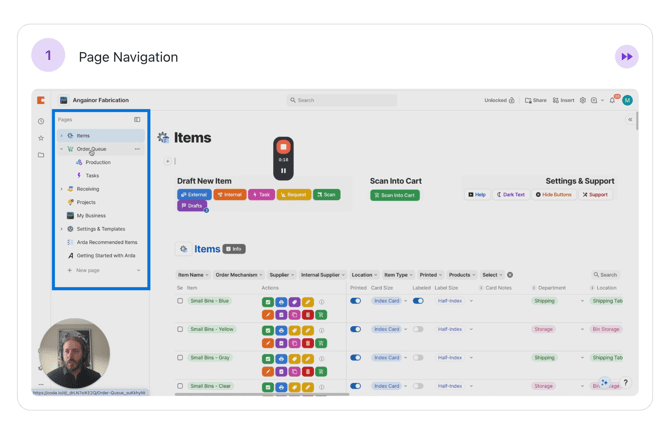670x430 pixels.
Task: Collapse the right panel with double chevron
Action: (x=630, y=119)
